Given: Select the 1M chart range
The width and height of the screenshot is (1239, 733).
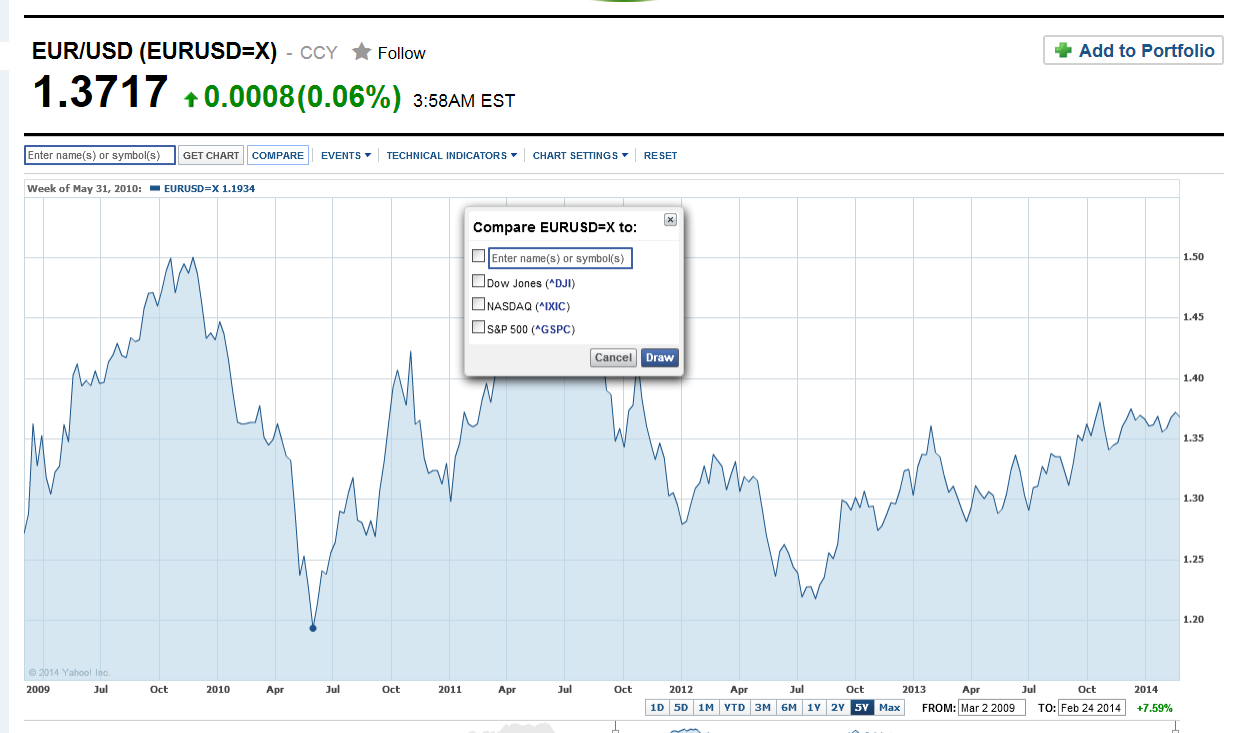Looking at the screenshot, I should pyautogui.click(x=706, y=707).
